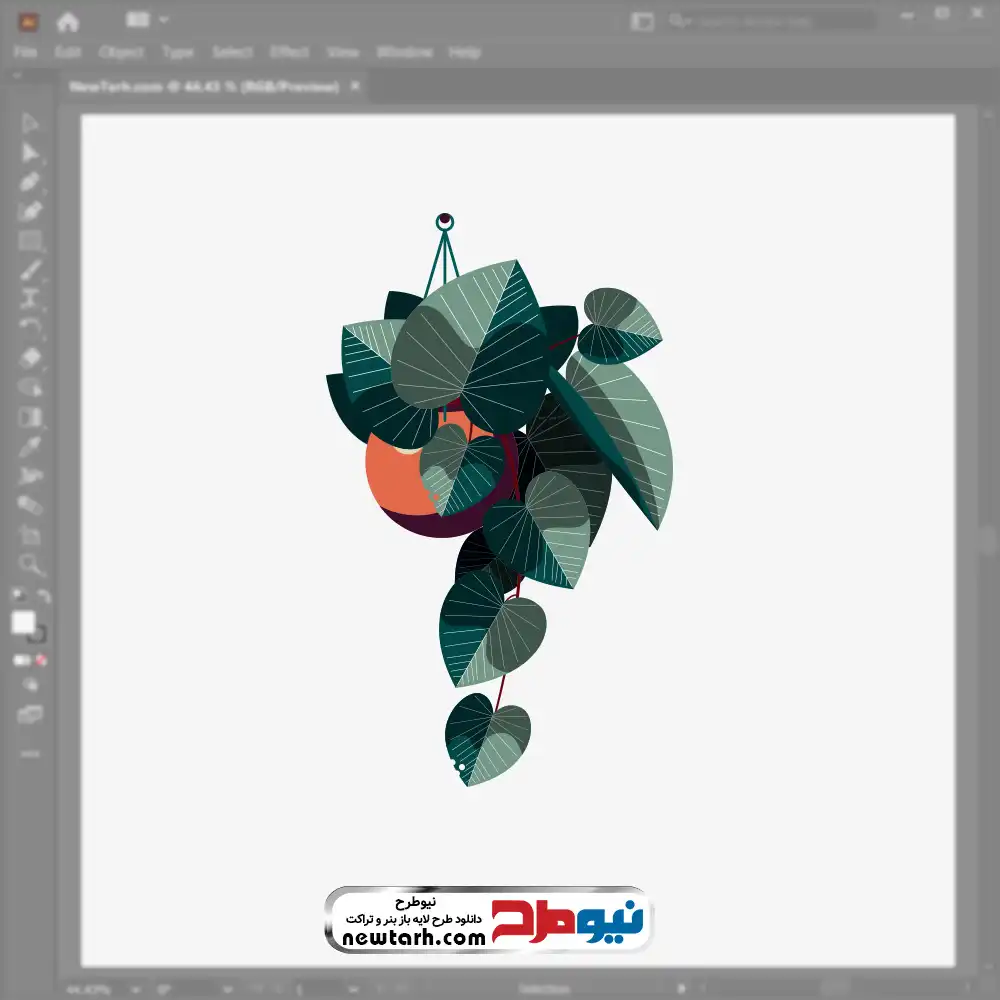Set the color to None
Image resolution: width=1000 pixels, height=1000 pixels.
point(42,660)
